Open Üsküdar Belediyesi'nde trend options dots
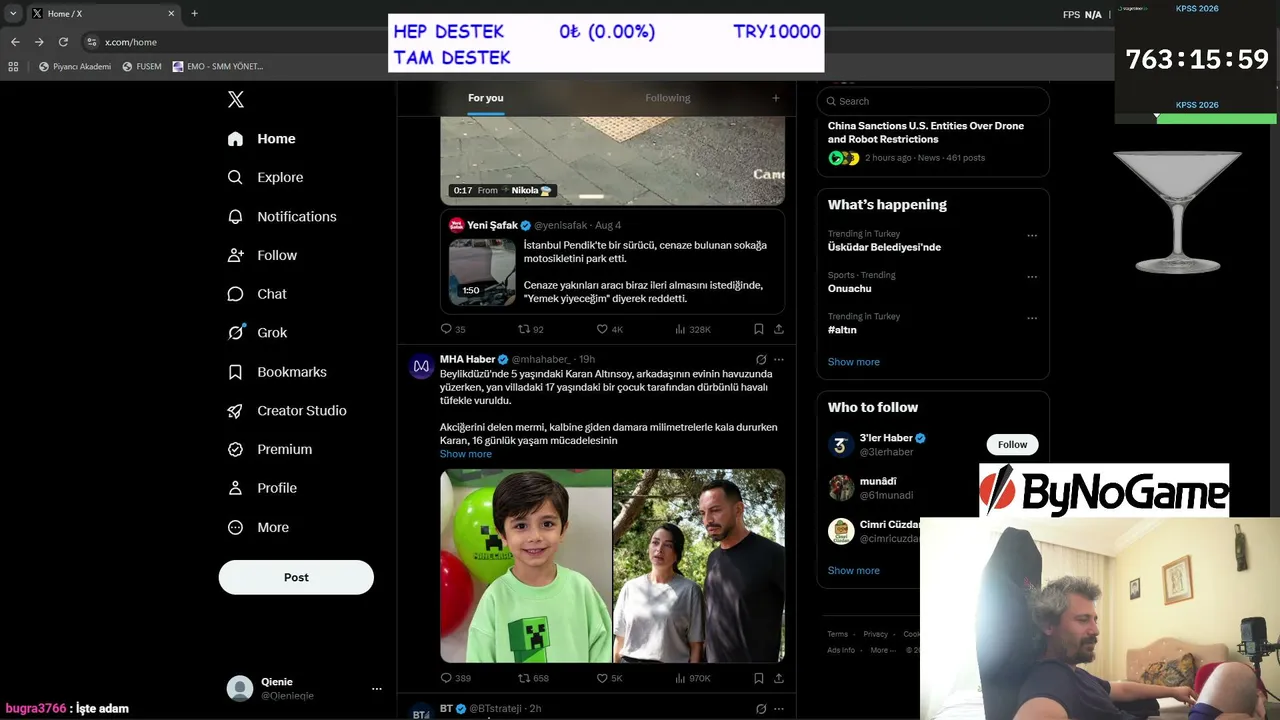This screenshot has height=720, width=1280. pyautogui.click(x=1032, y=236)
